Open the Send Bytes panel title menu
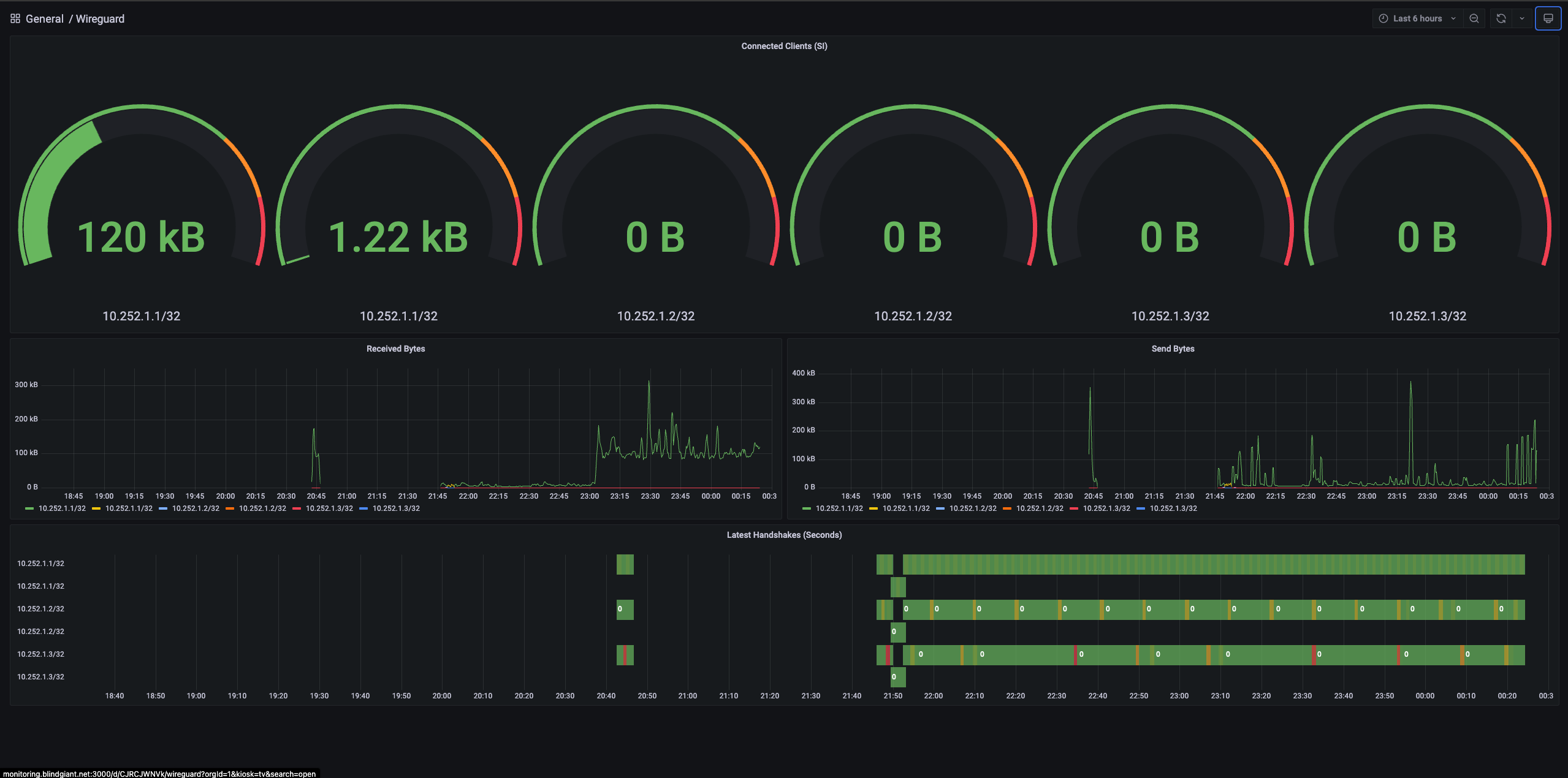This screenshot has width=1568, height=778. pos(1172,349)
